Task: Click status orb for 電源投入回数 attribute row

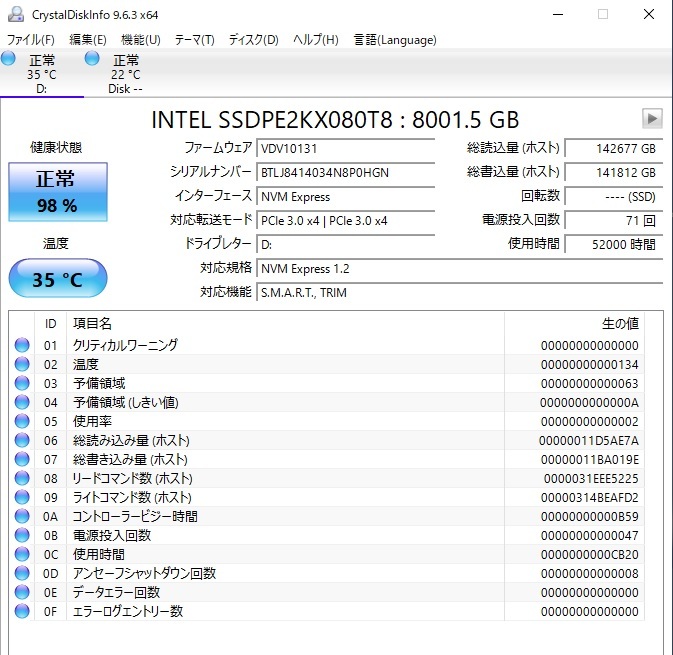Action: click(x=22, y=536)
